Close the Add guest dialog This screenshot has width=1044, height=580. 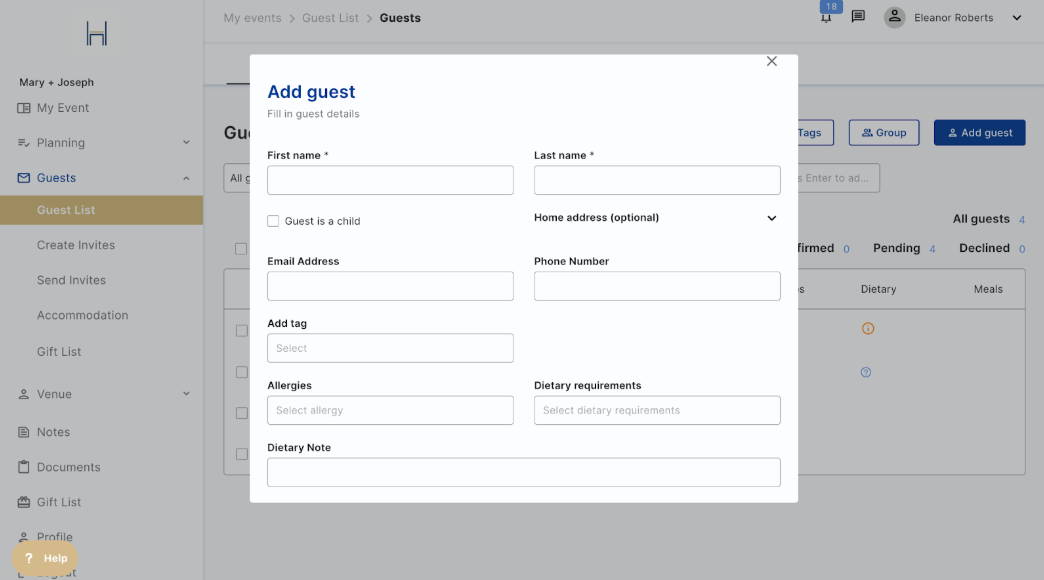[771, 62]
